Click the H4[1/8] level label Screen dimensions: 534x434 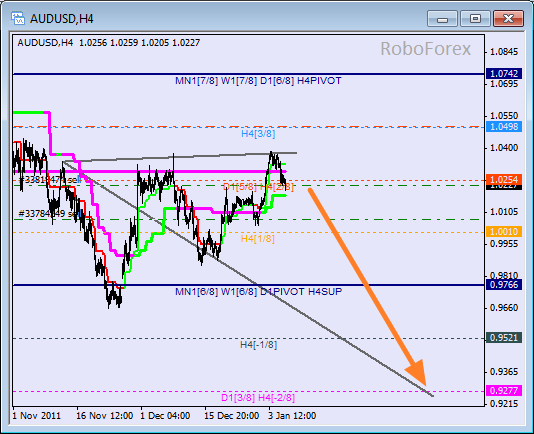point(257,238)
